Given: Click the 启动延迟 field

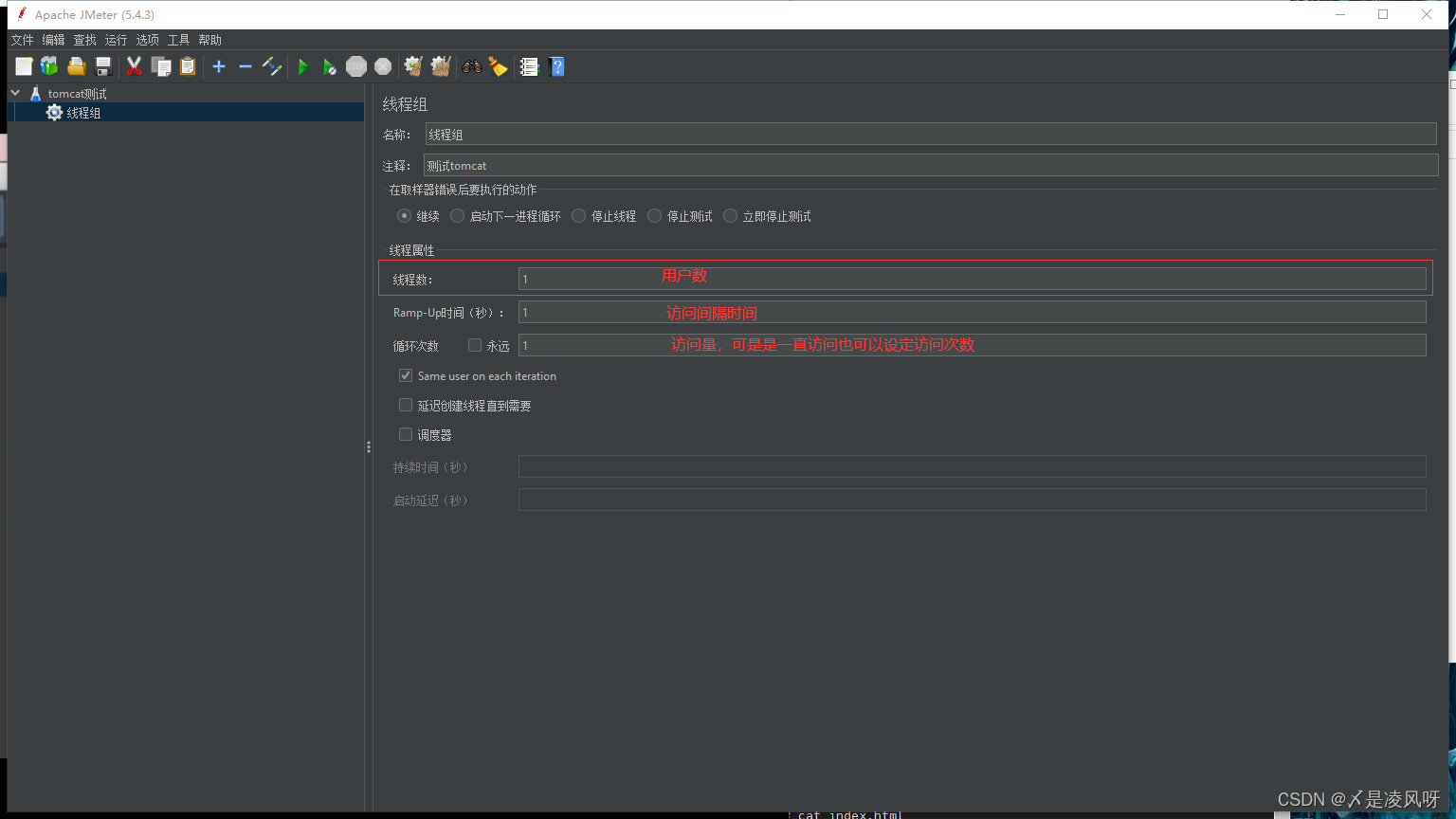Looking at the screenshot, I should click(x=973, y=500).
